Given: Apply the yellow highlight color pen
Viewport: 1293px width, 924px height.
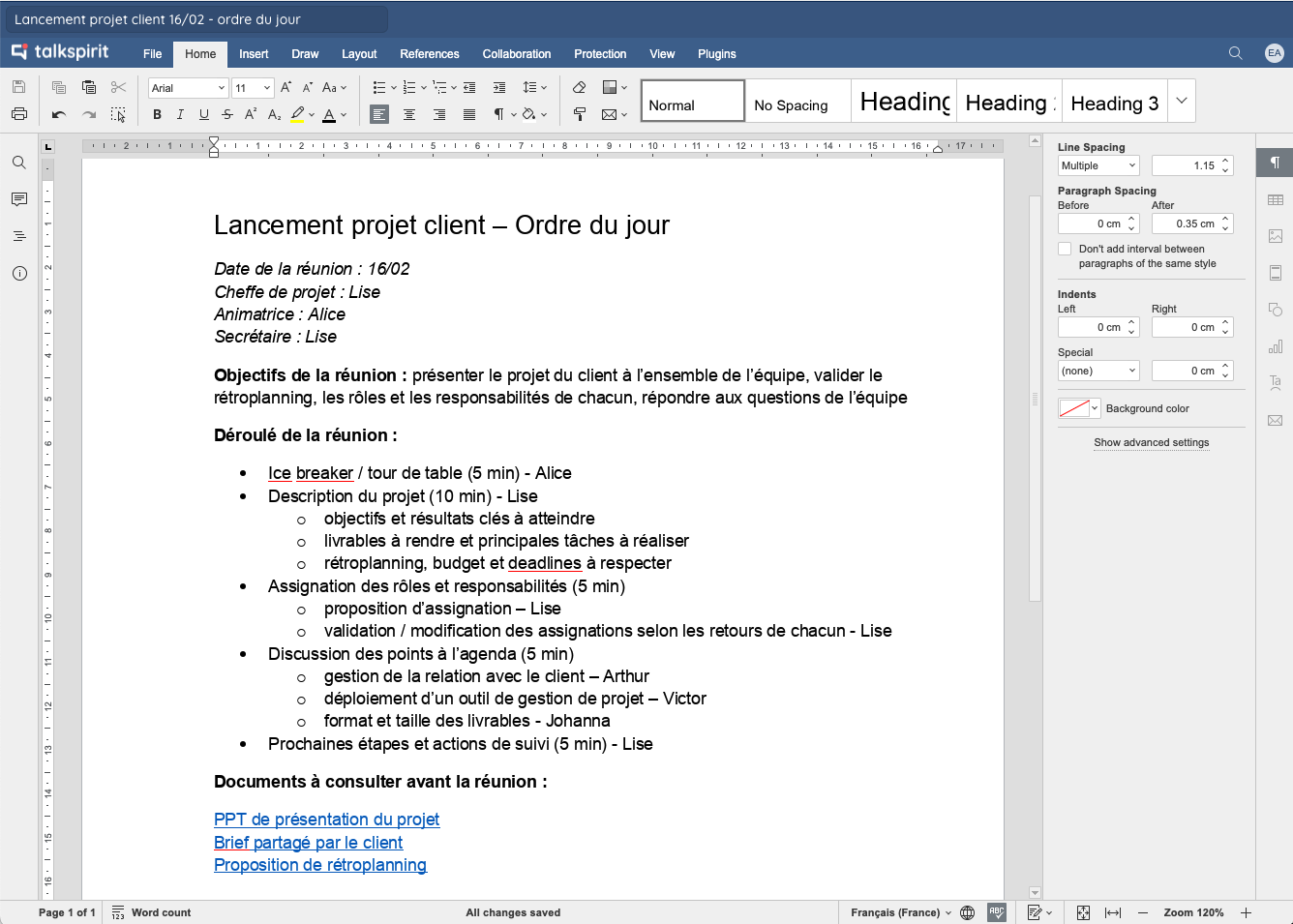Looking at the screenshot, I should click(297, 114).
